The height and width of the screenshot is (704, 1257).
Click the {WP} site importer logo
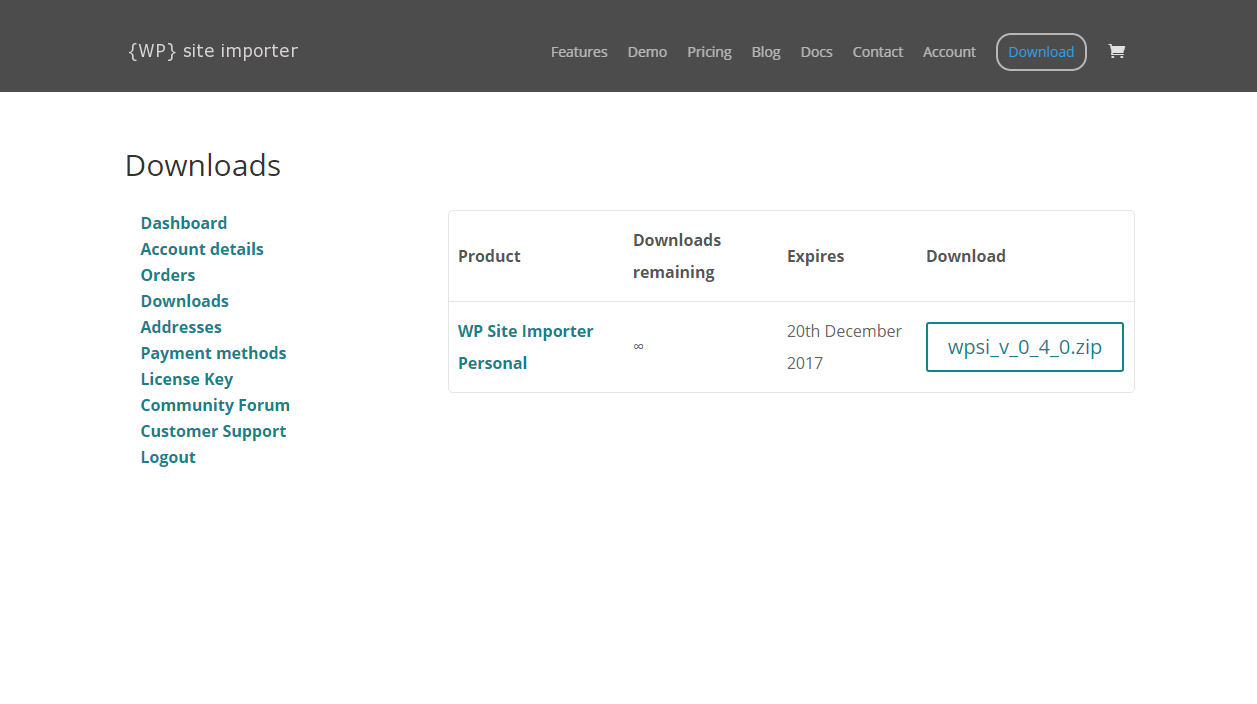(213, 51)
